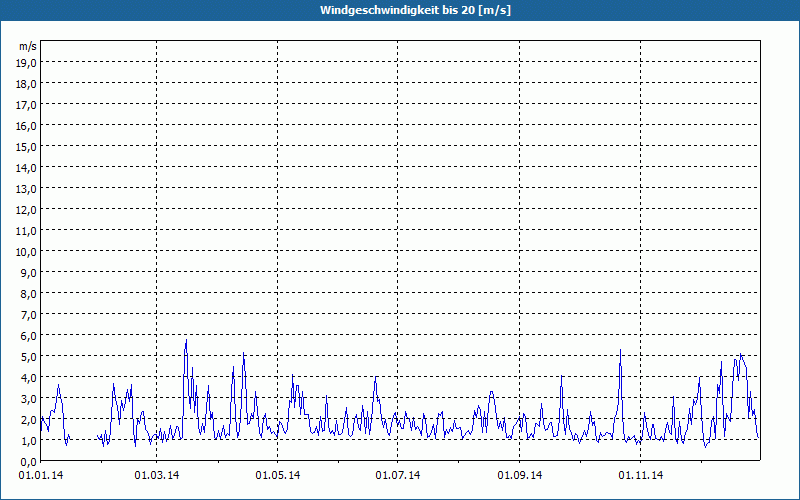The image size is (800, 500).
Task: Click the 8,0 y-axis label
Action: click(x=29, y=294)
